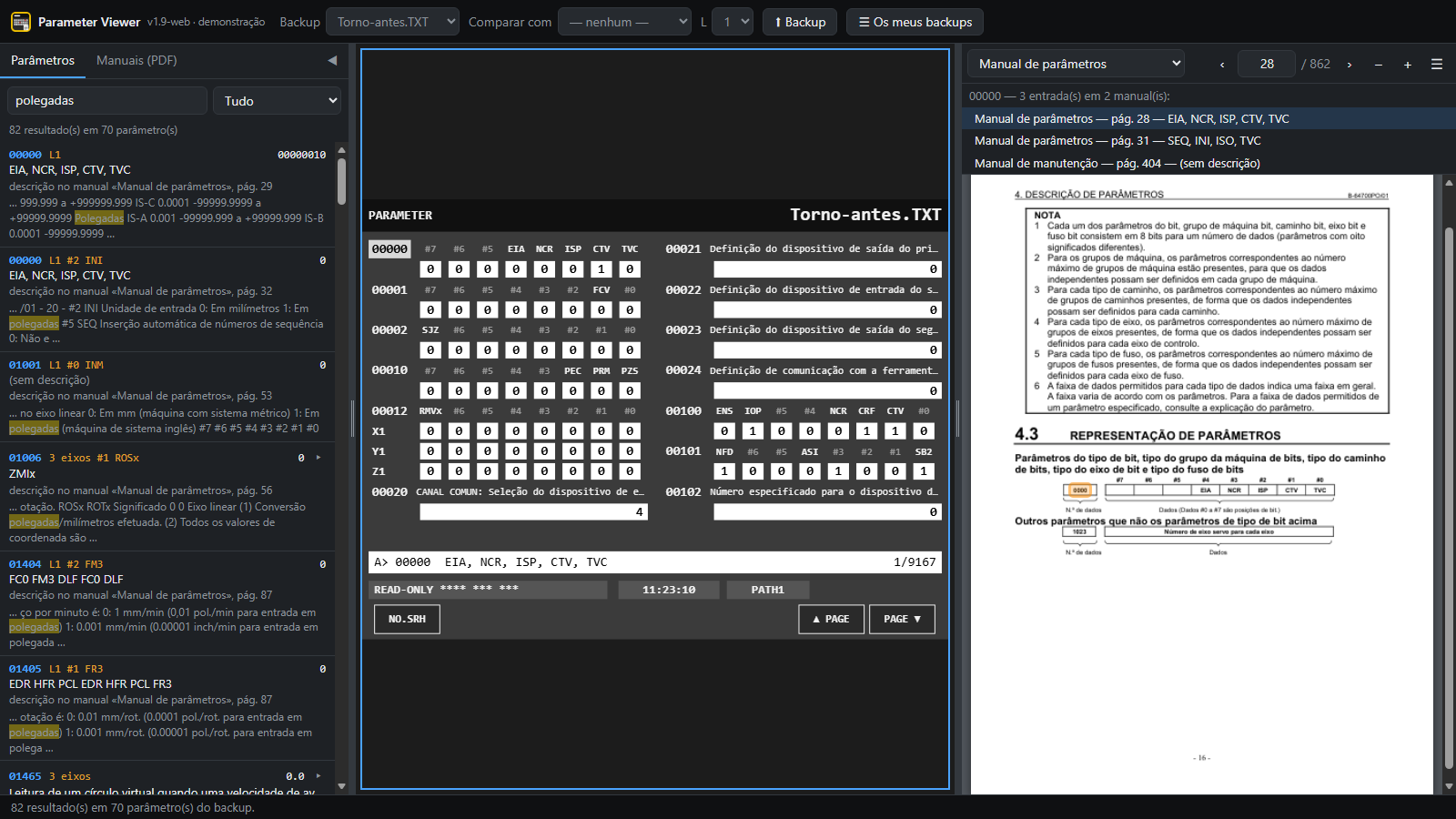1456x819 pixels.
Task: Click the orange 0000 box in PDF diagram
Action: [x=1079, y=490]
